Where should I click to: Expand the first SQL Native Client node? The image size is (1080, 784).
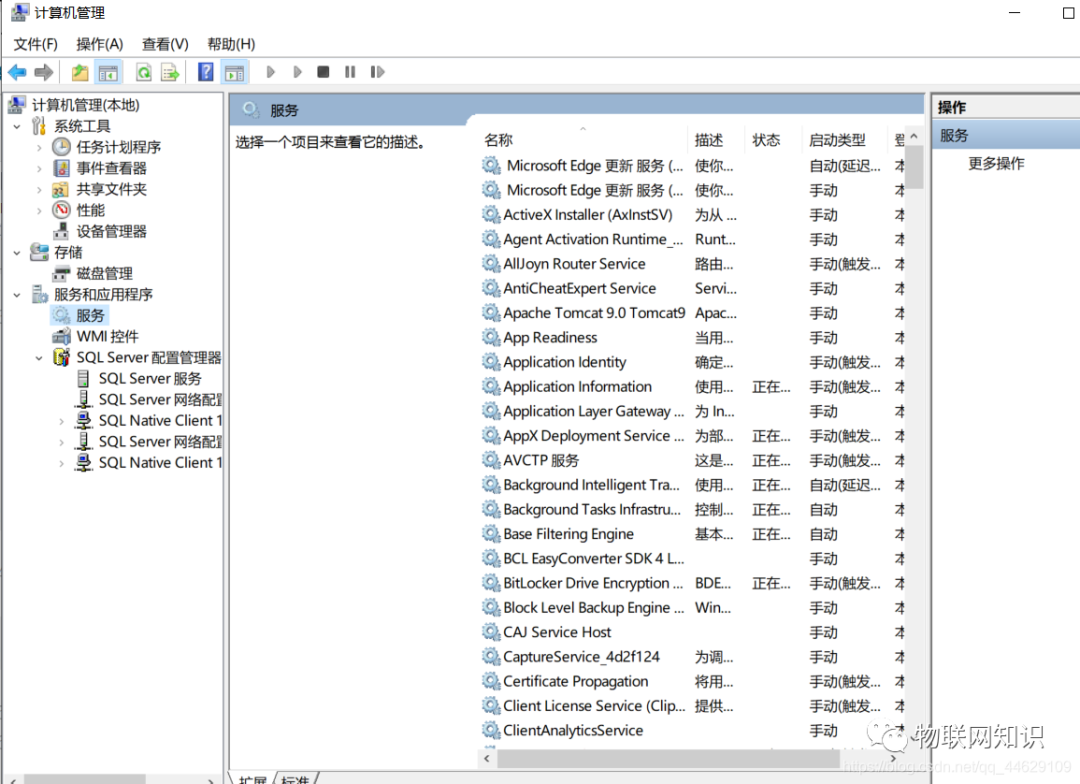[x=61, y=421]
